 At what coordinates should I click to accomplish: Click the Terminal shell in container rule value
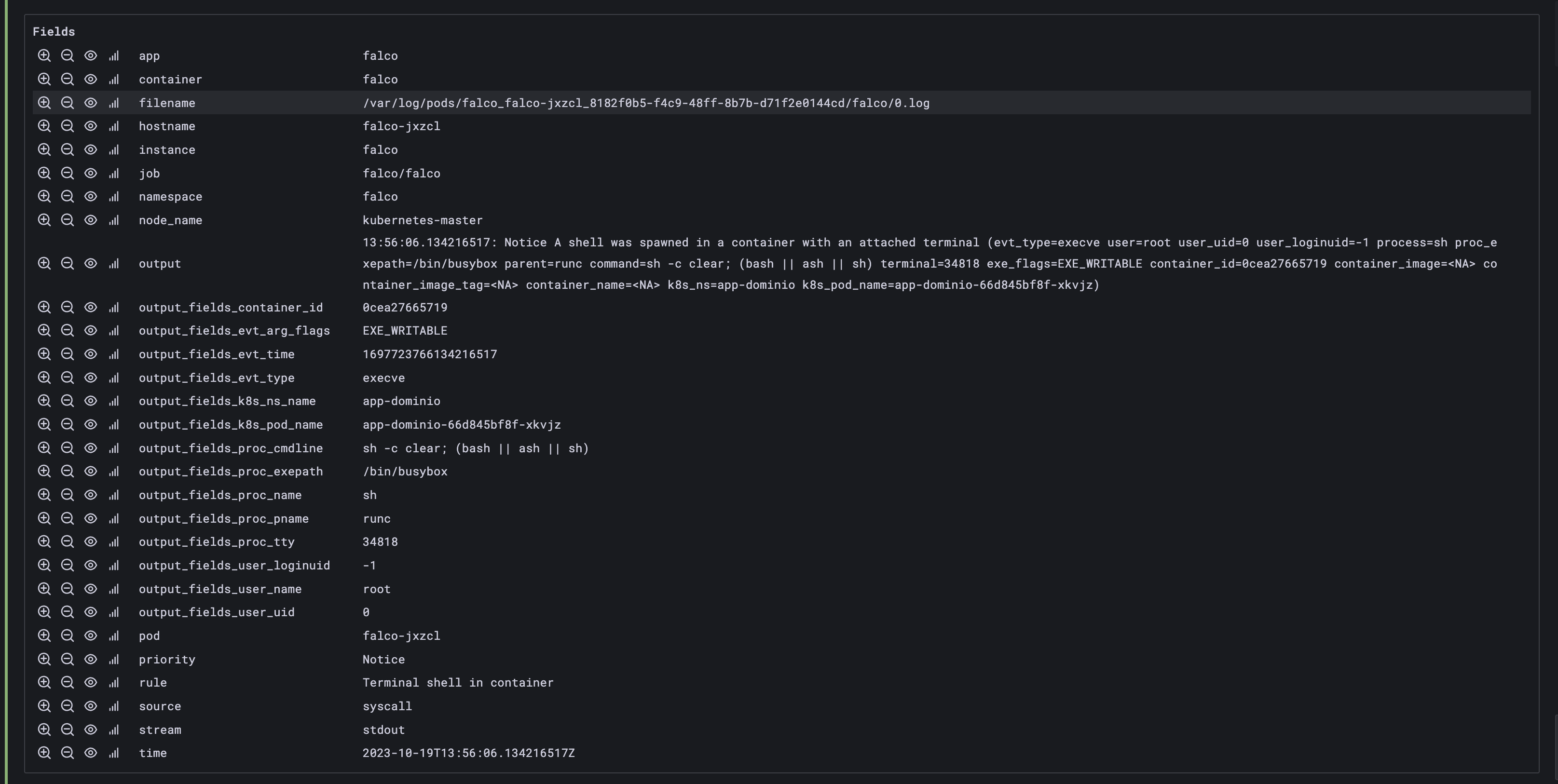(x=457, y=682)
